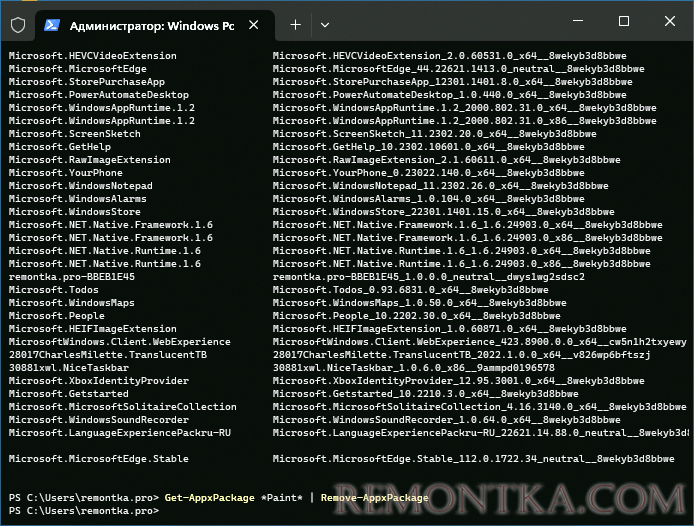
Task: Click Microsoft.RawImageExtension name entry
Action: 89,160
